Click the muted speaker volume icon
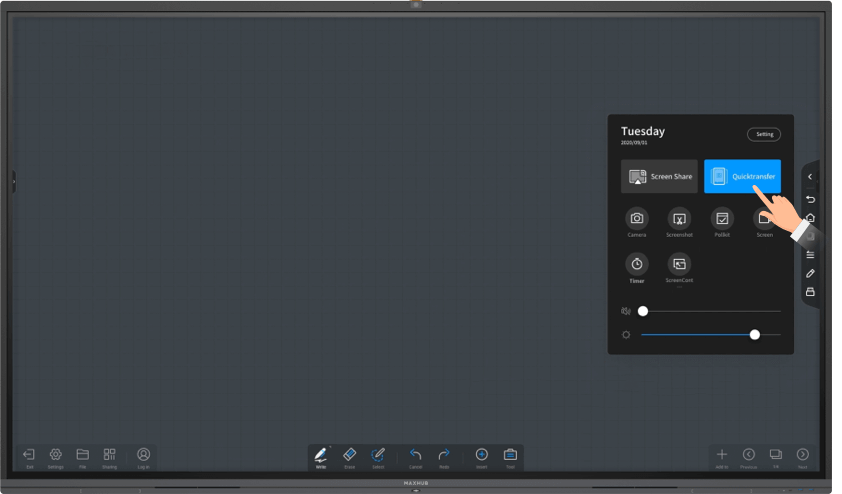This screenshot has height=494, width=842. click(x=626, y=311)
